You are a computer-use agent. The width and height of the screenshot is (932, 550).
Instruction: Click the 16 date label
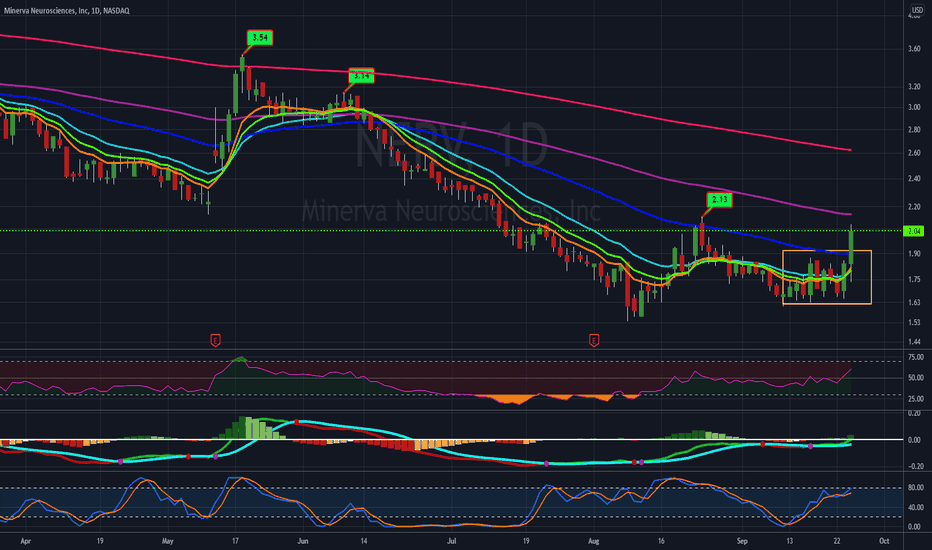pyautogui.click(x=661, y=541)
